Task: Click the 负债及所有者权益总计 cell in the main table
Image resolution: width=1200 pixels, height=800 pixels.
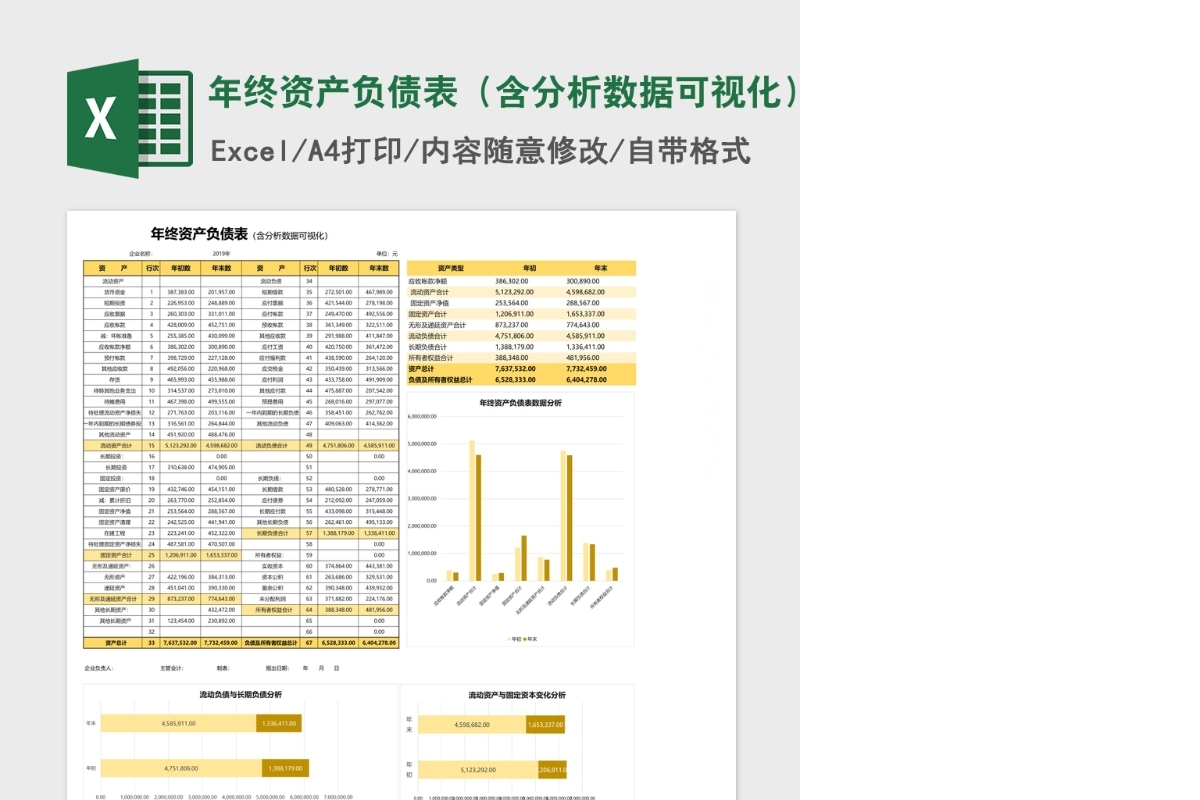Action: 271,643
